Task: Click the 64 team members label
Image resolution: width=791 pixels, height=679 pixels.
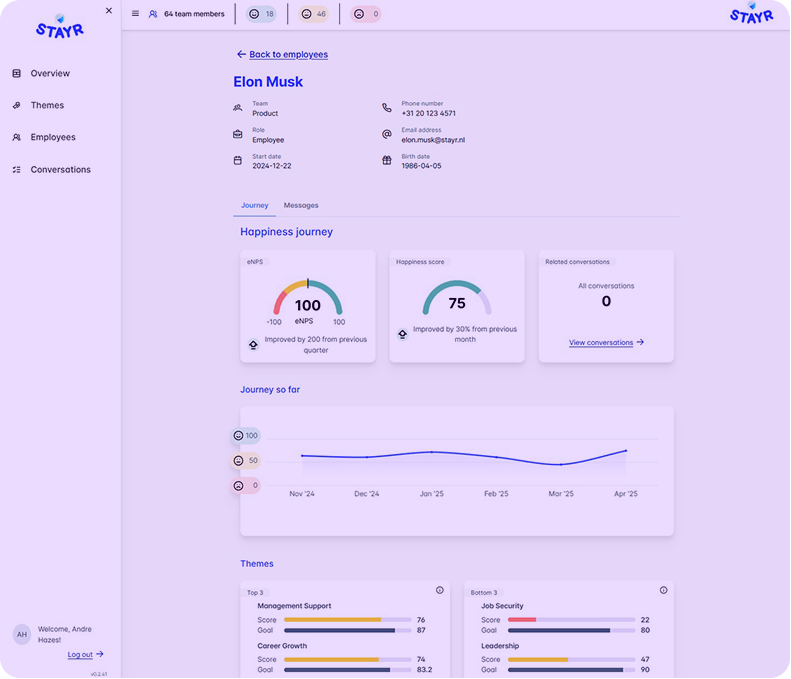Action: click(x=194, y=14)
